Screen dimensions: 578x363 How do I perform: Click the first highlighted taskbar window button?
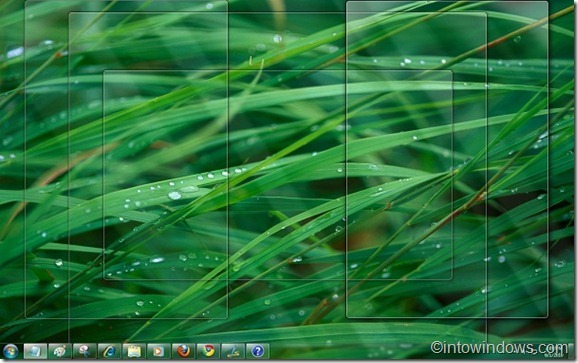pos(35,351)
